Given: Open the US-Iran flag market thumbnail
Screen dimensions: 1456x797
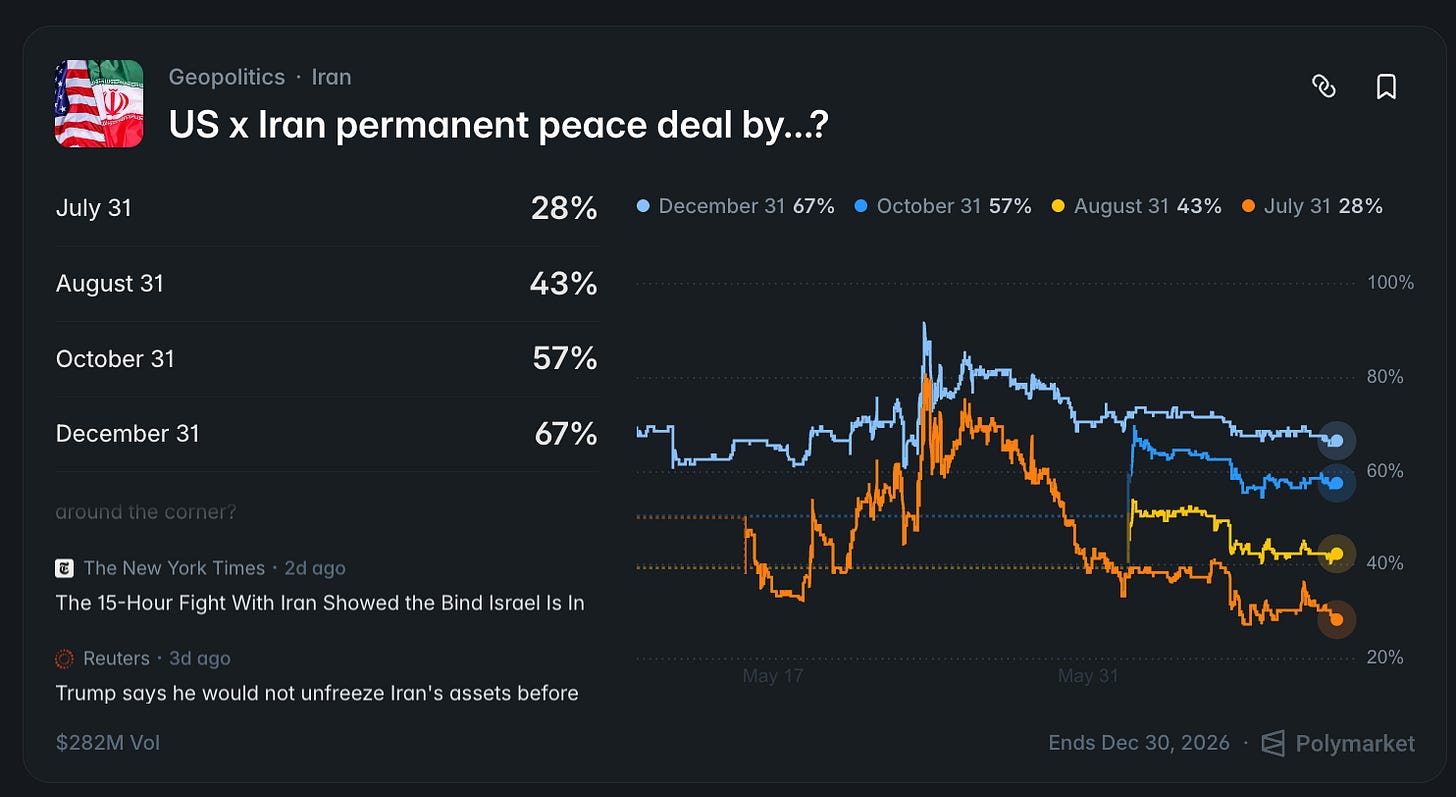Looking at the screenshot, I should click(x=99, y=104).
